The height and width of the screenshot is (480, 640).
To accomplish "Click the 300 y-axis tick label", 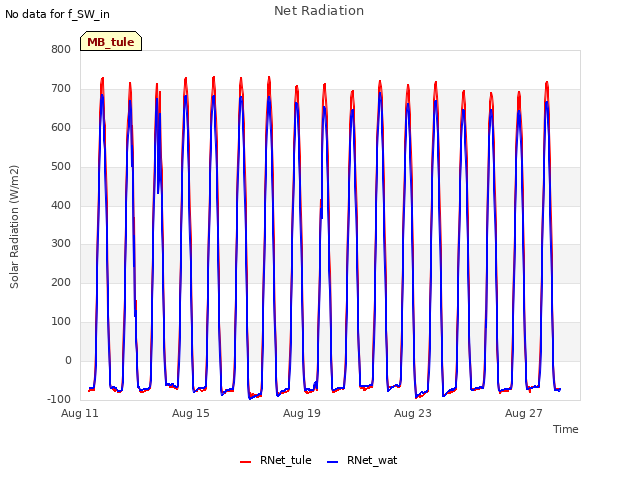I will tap(61, 244).
